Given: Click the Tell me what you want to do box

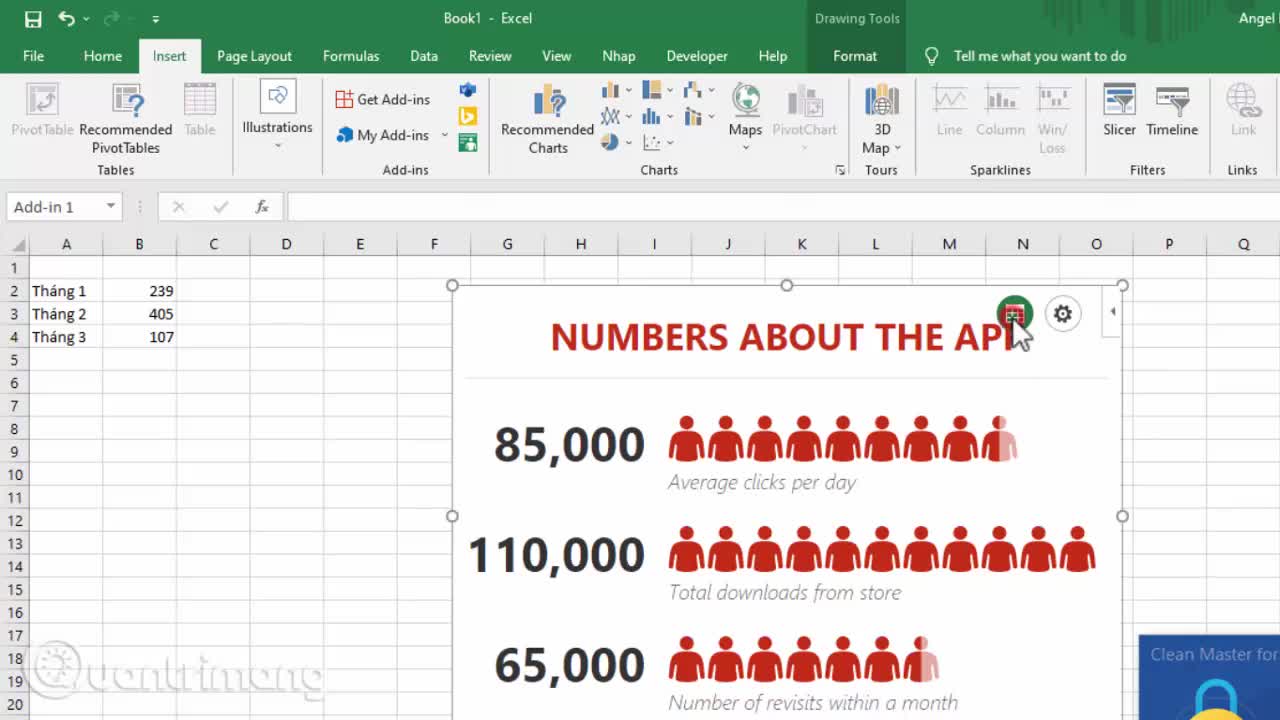Looking at the screenshot, I should tap(1040, 56).
